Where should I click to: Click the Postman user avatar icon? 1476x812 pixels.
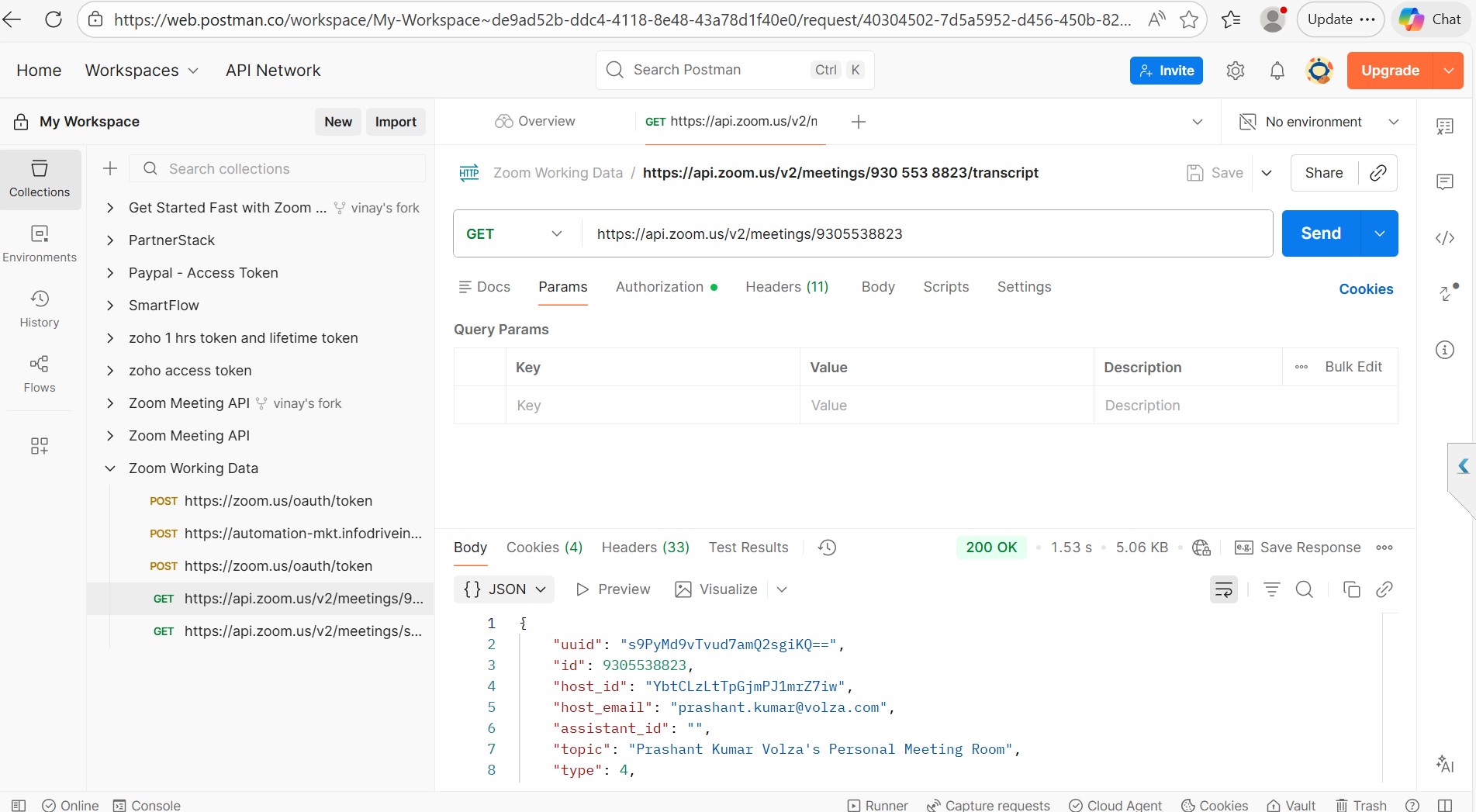coord(1319,71)
